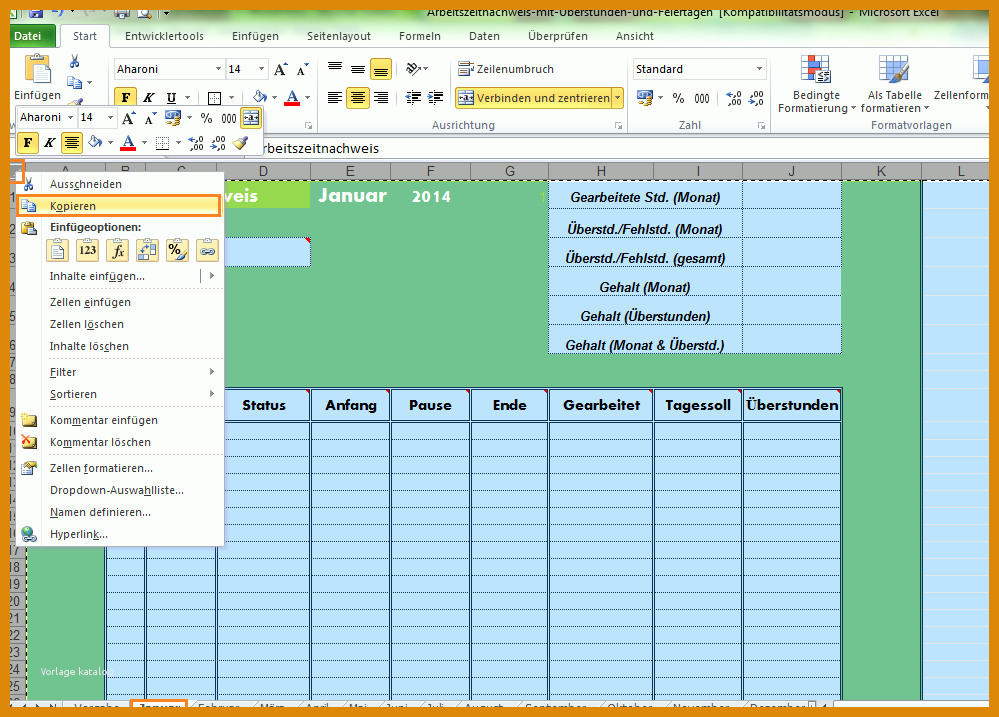Click the scissors cut icon in ribbon clipboard group
The width and height of the screenshot is (999, 717).
pyautogui.click(x=75, y=62)
